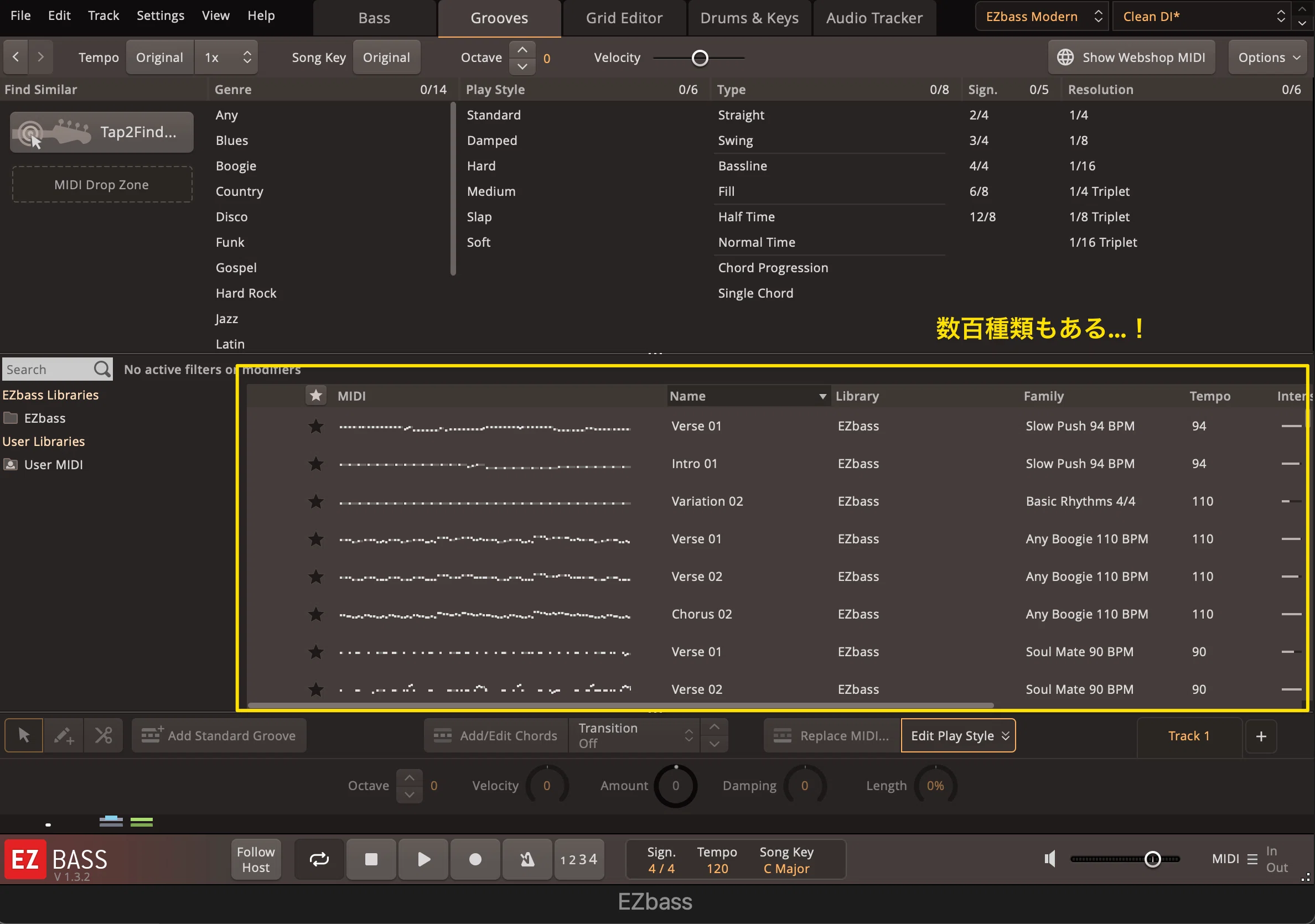Toggle Follow Host mode
The height and width of the screenshot is (924, 1315).
[256, 859]
